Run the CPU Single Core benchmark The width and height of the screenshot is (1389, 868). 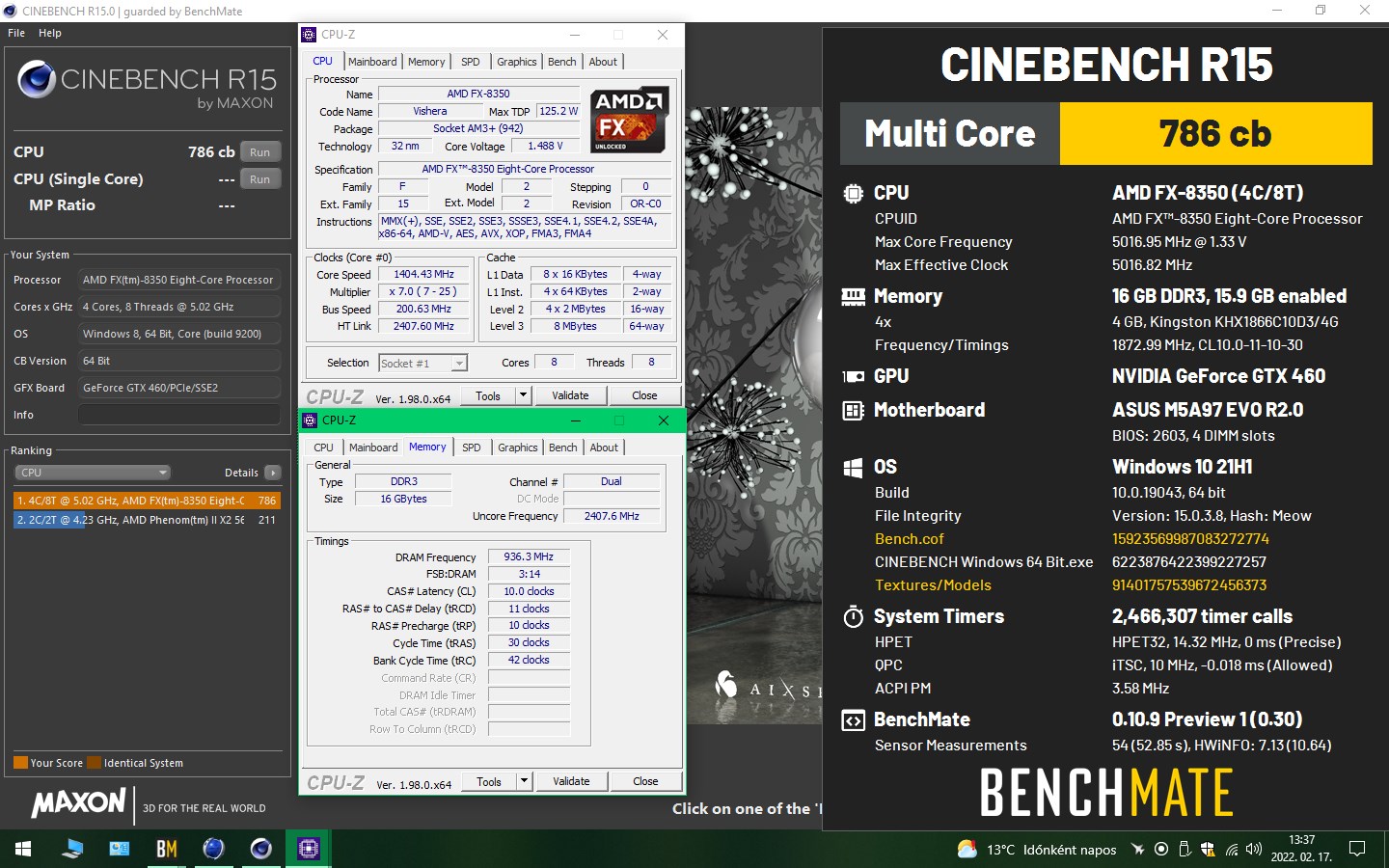click(x=260, y=179)
